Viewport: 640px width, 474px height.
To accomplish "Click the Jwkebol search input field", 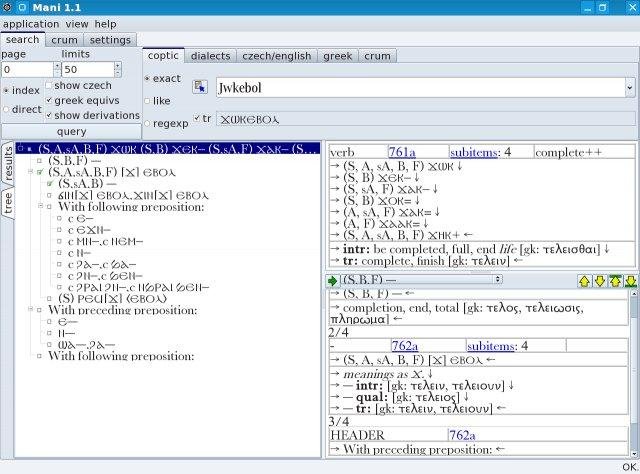I will [x=420, y=87].
